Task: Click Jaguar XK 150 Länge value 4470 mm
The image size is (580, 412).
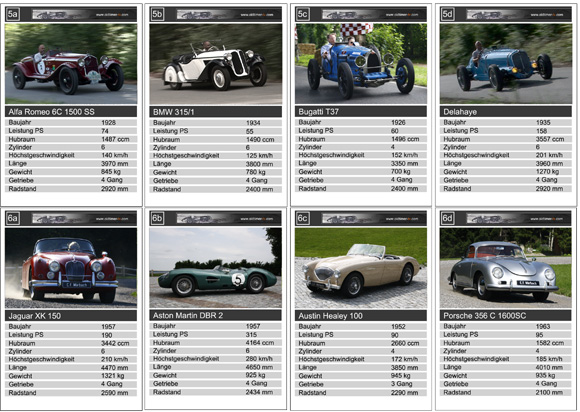Action: pyautogui.click(x=115, y=368)
